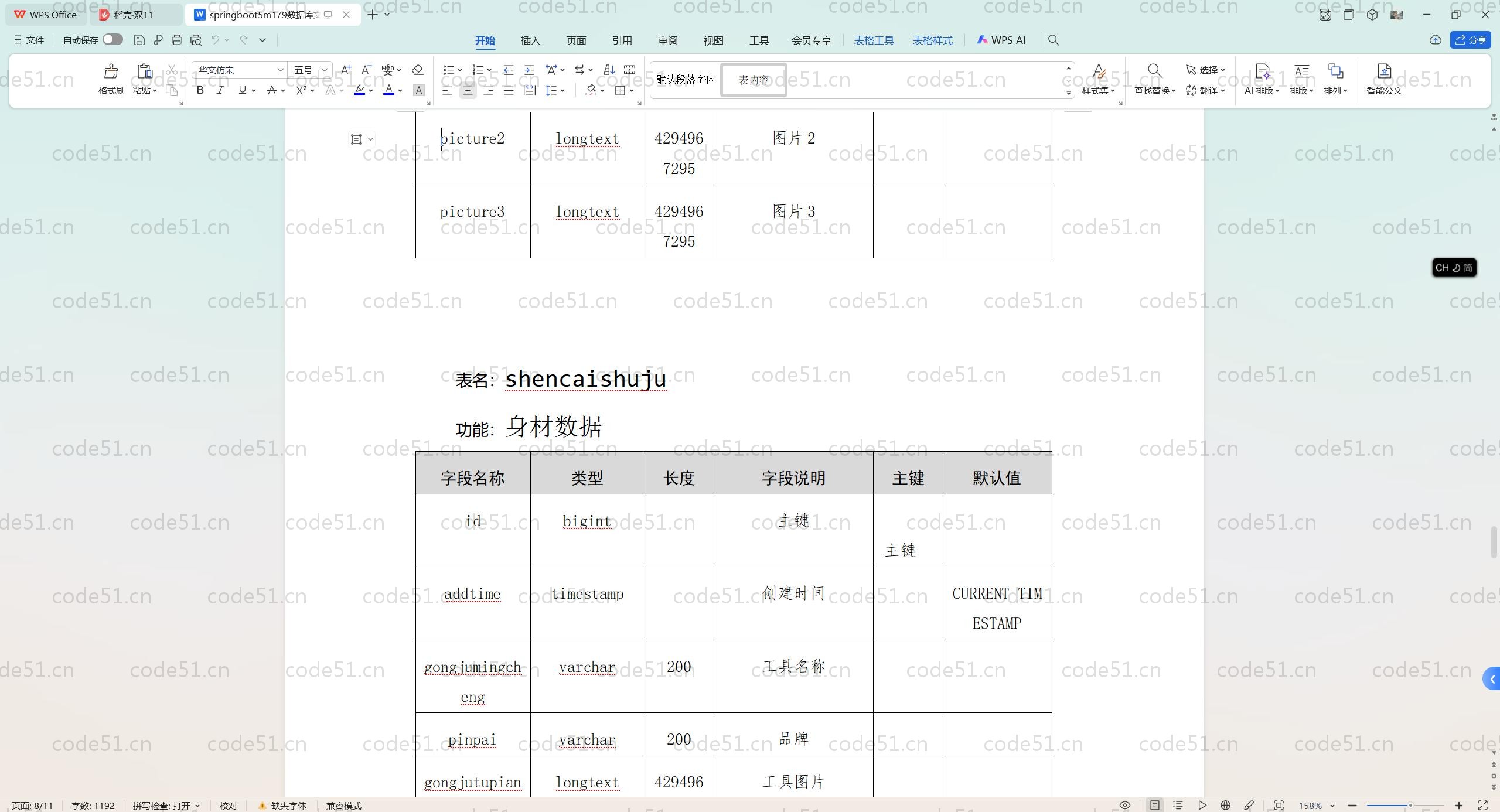Open 查找替换 find and replace

click(1154, 79)
